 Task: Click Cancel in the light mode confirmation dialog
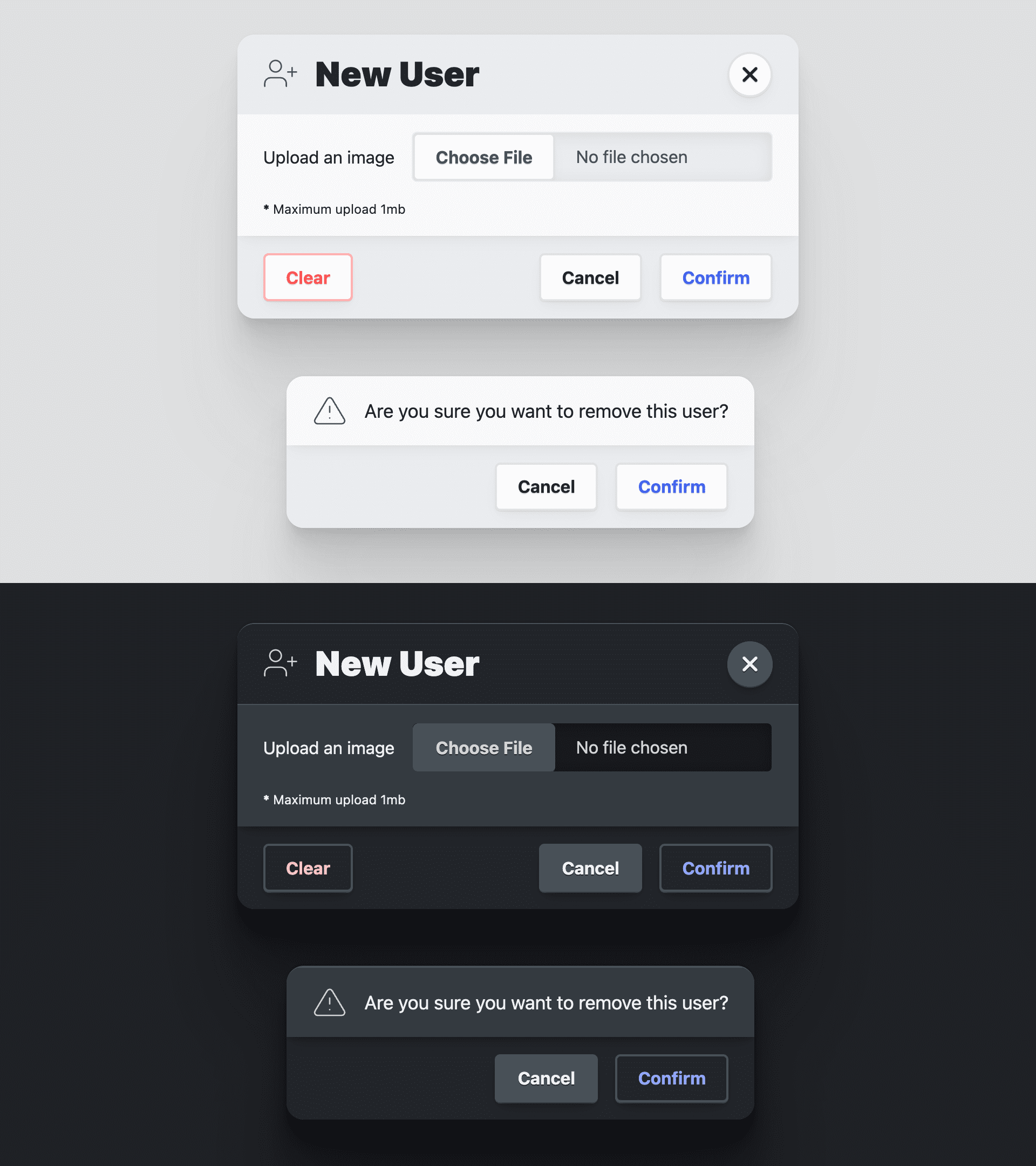[546, 487]
